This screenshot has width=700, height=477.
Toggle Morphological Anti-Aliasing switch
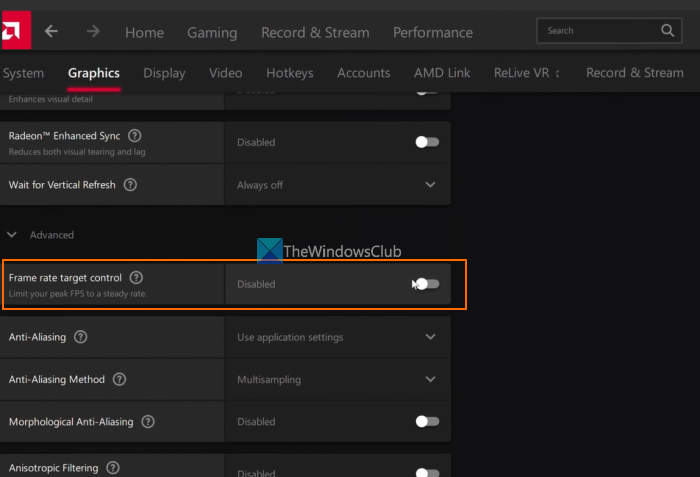click(x=427, y=421)
